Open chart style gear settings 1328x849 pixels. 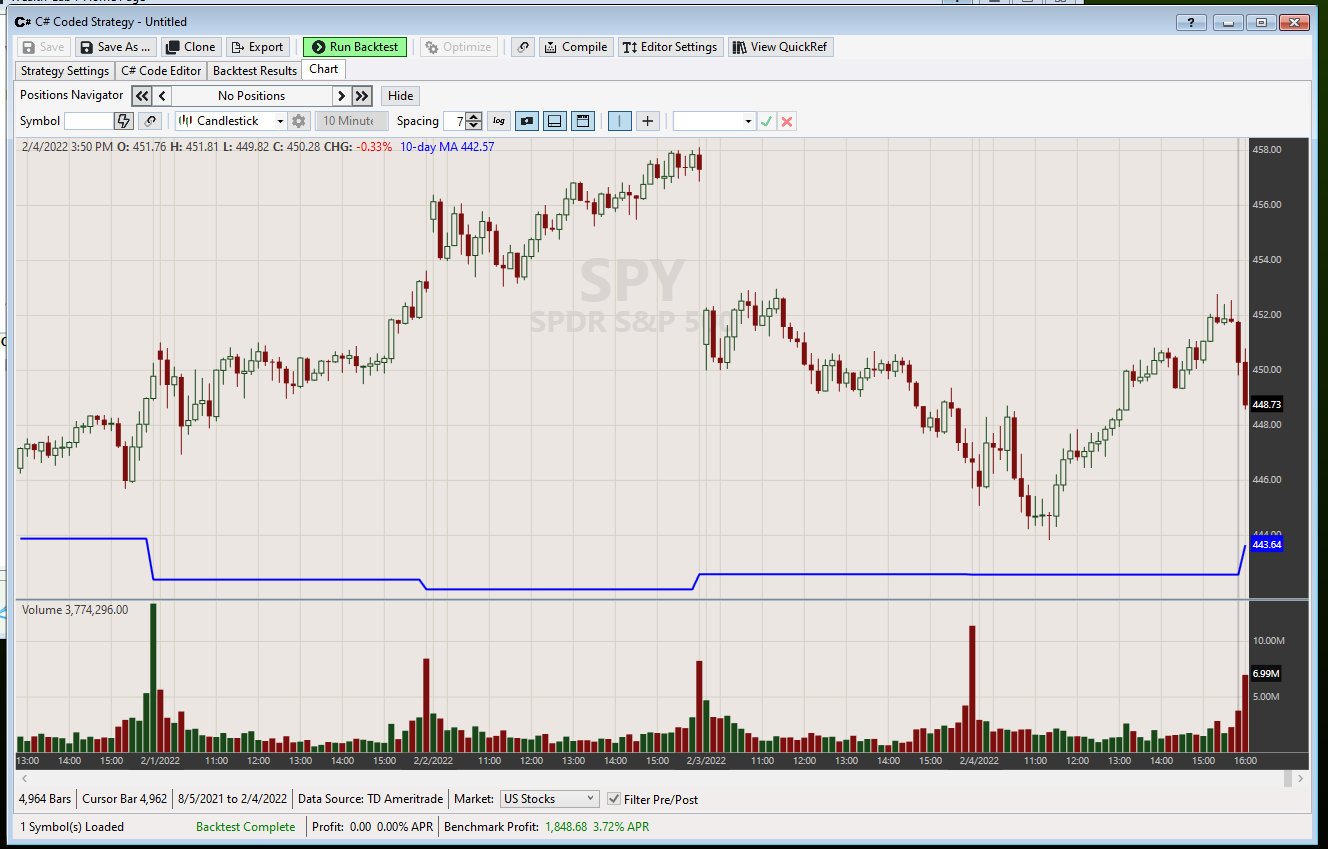(298, 121)
